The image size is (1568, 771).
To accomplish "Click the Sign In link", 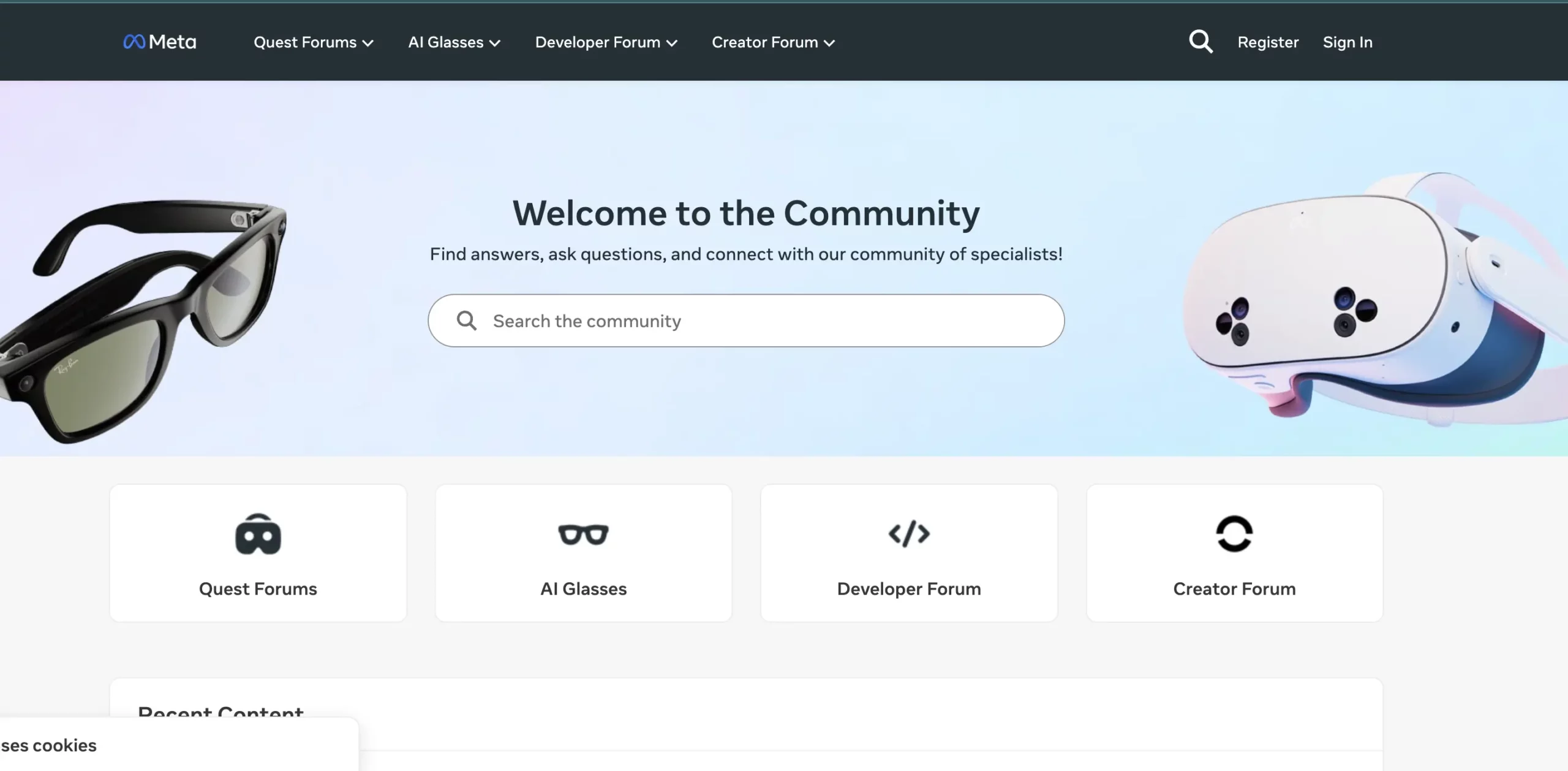I will click(x=1347, y=42).
